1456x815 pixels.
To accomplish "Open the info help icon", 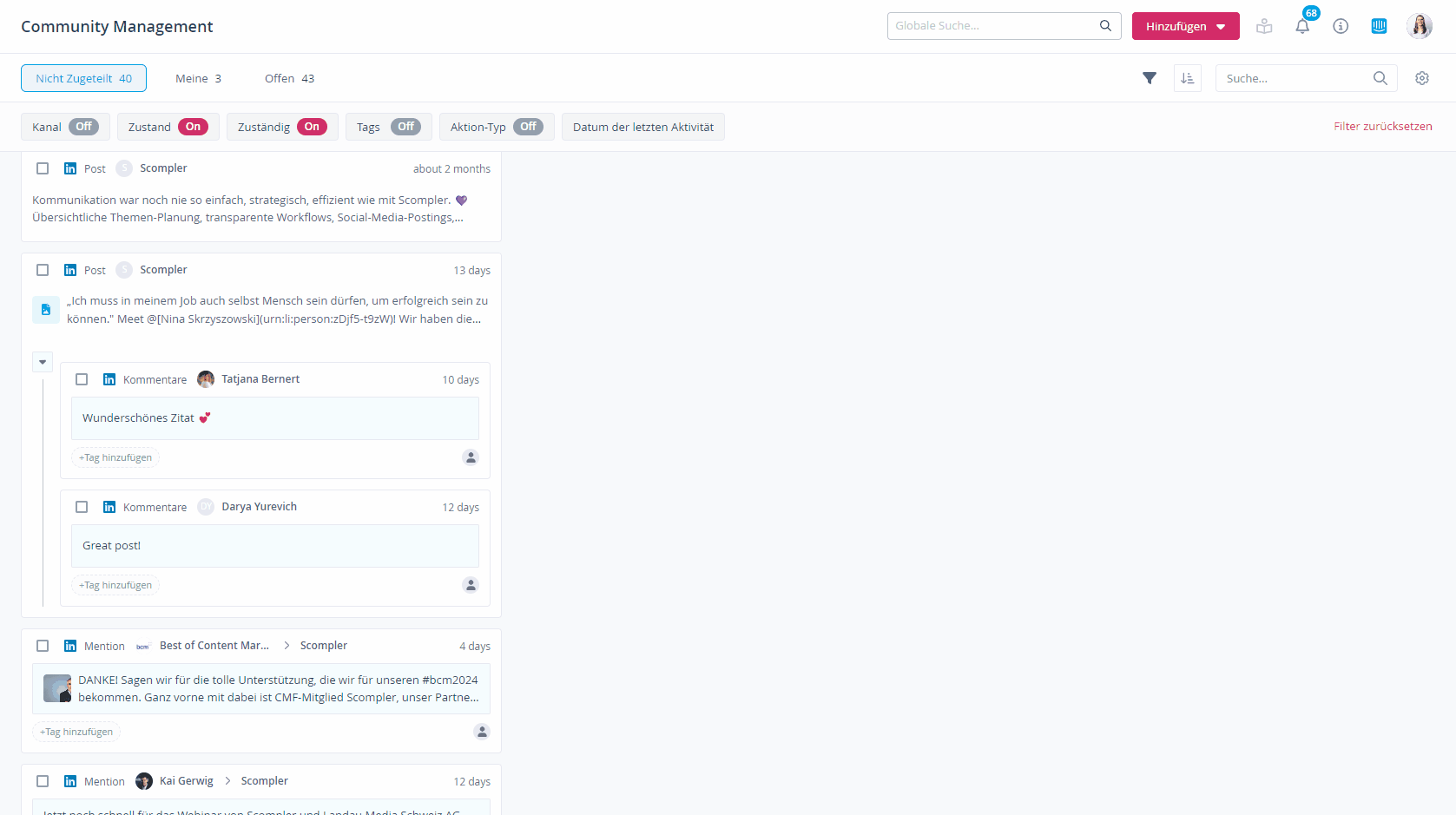I will coord(1341,27).
